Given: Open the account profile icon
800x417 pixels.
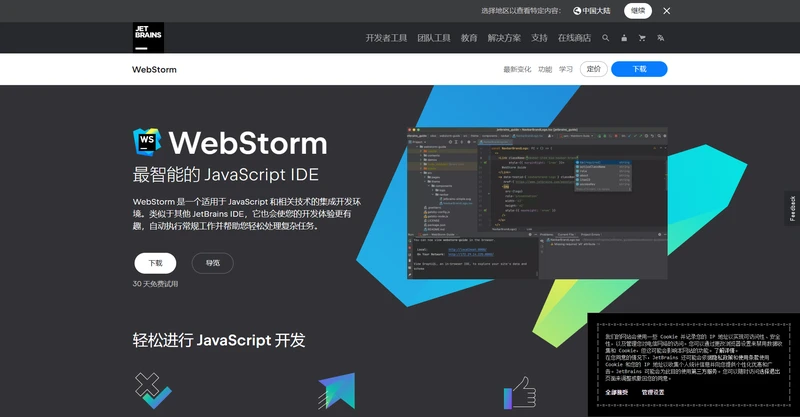Looking at the screenshot, I should click(x=624, y=38).
